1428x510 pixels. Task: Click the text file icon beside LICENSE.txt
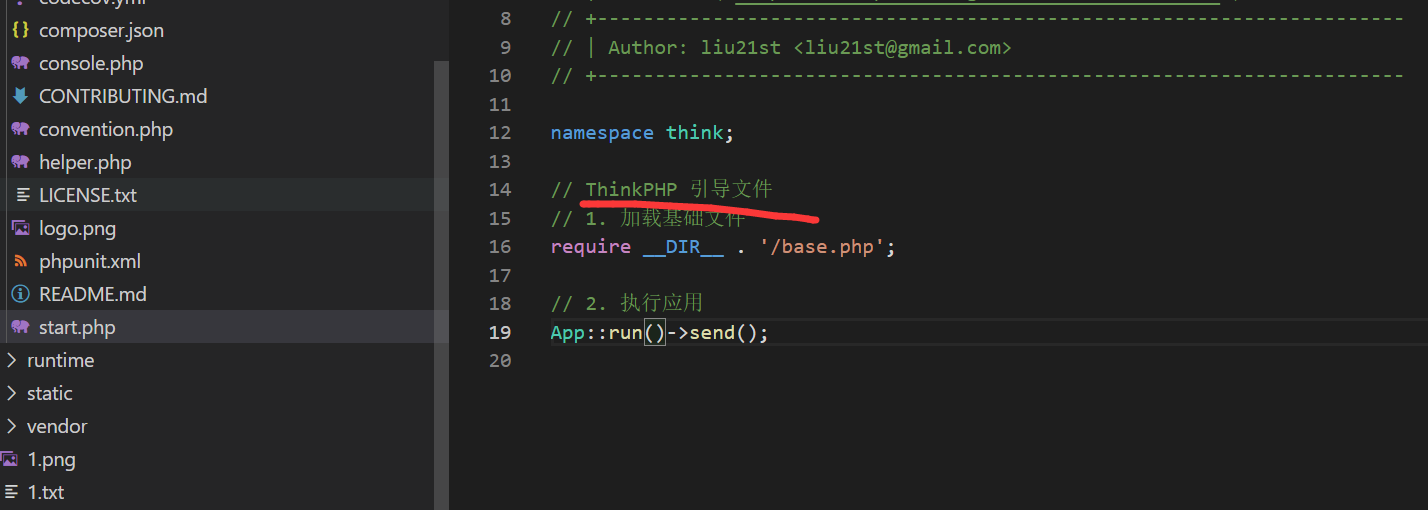coord(23,195)
